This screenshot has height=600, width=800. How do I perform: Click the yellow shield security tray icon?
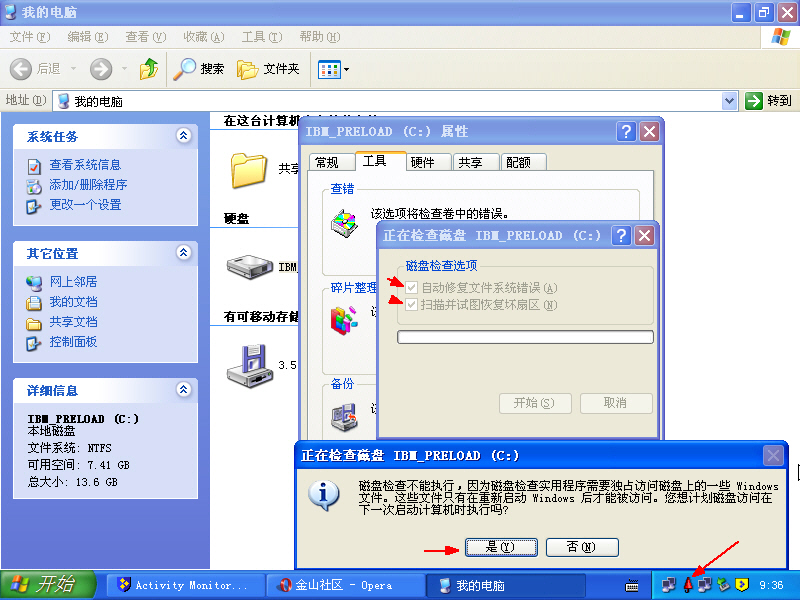741,585
